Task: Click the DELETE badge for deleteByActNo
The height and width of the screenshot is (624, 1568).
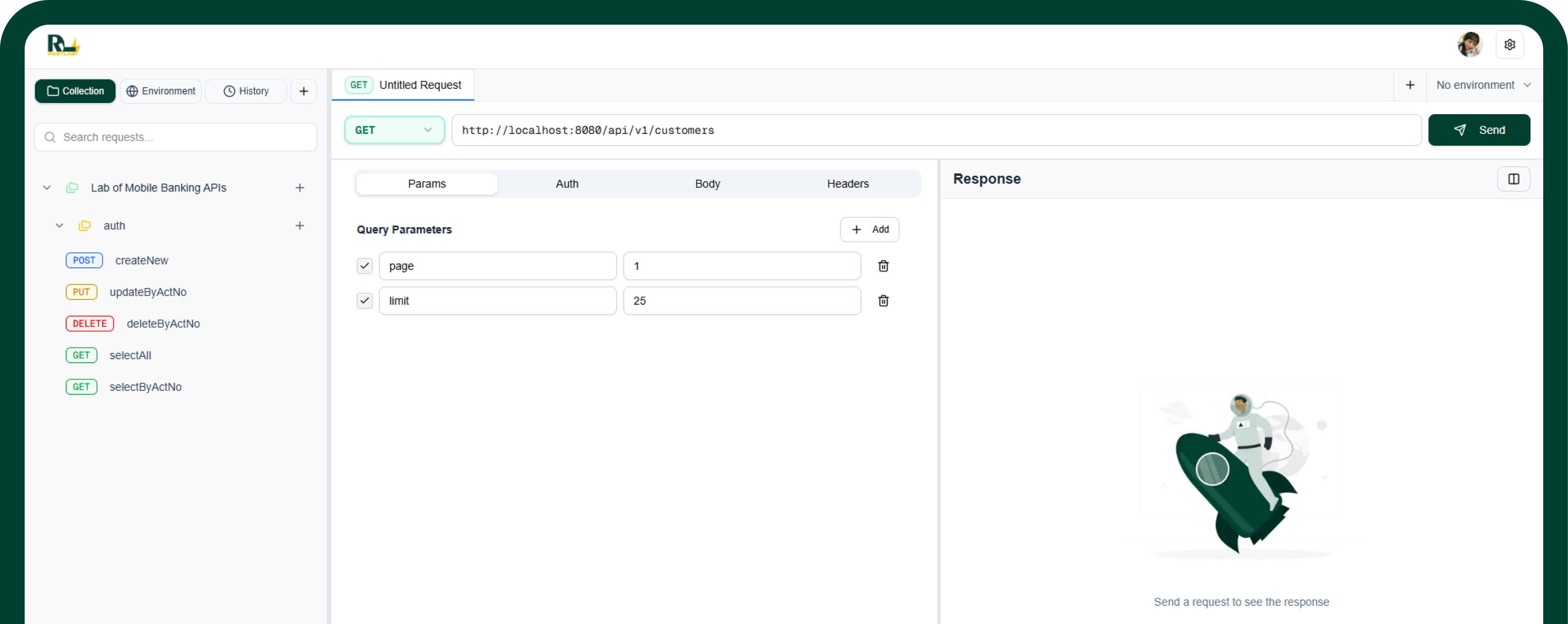Action: point(90,324)
